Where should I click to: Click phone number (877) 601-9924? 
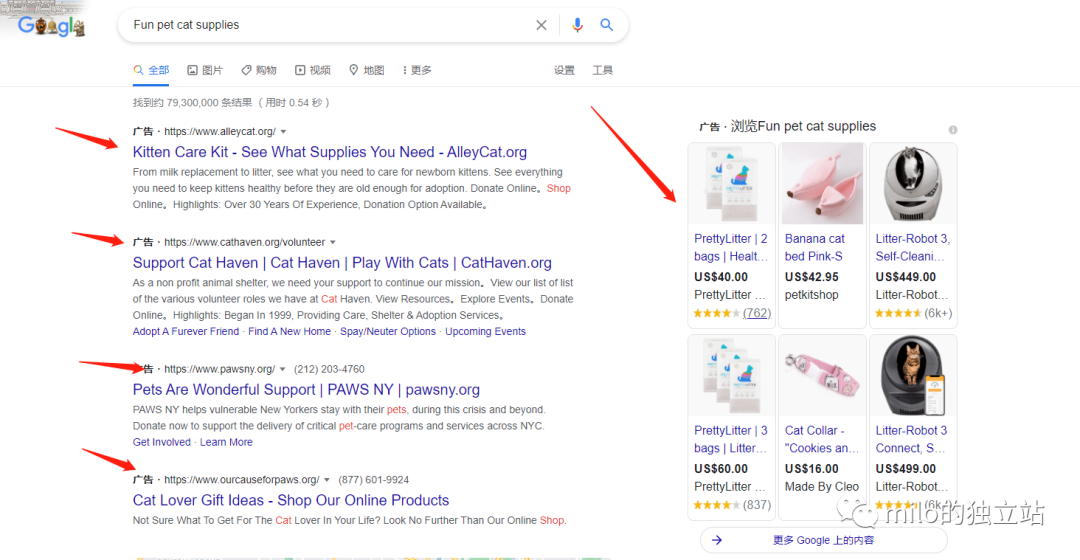[x=373, y=480]
